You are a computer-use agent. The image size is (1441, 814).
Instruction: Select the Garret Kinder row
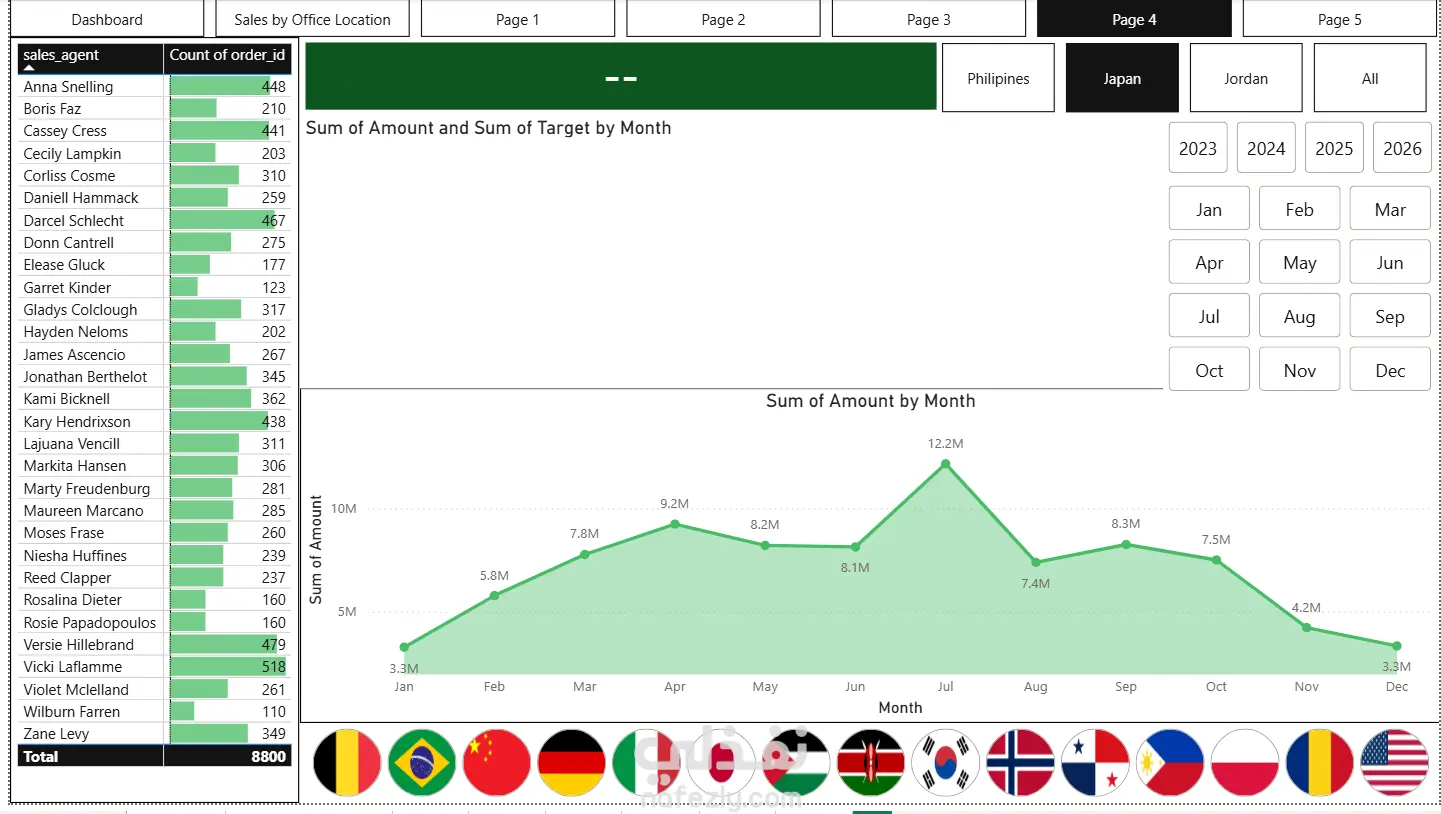[x=155, y=287]
